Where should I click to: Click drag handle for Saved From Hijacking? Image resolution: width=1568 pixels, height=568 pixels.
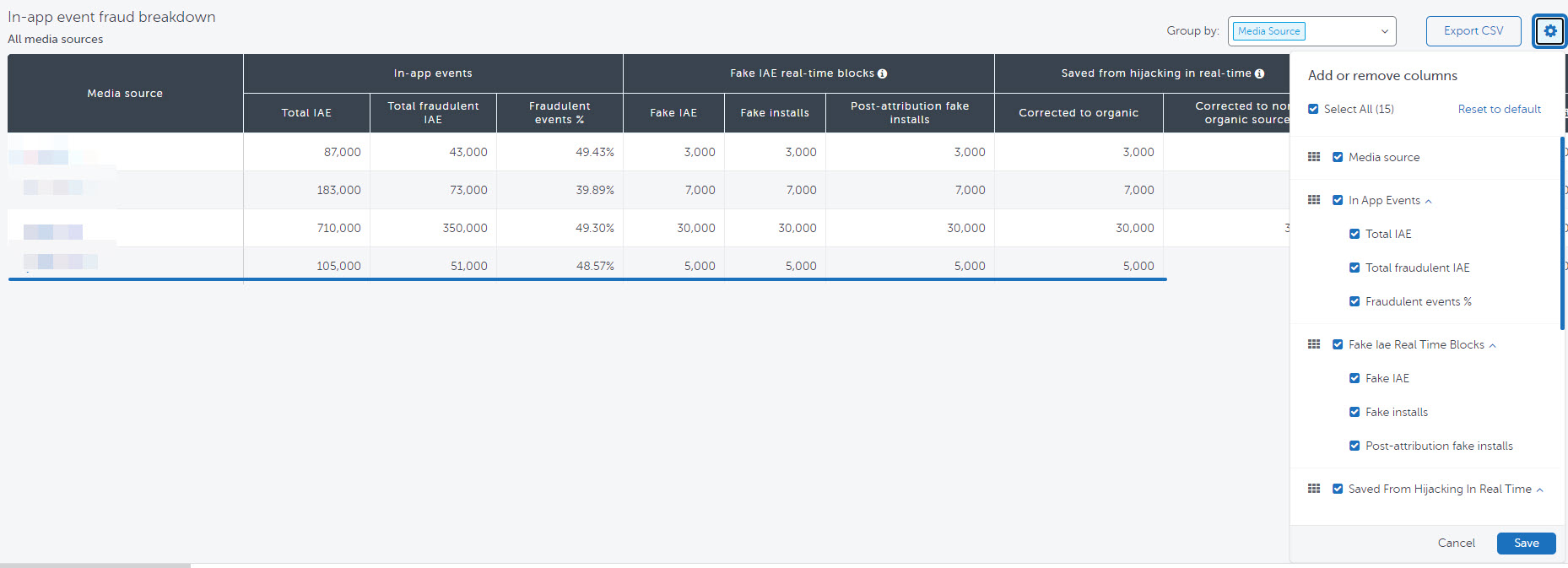coord(1314,489)
